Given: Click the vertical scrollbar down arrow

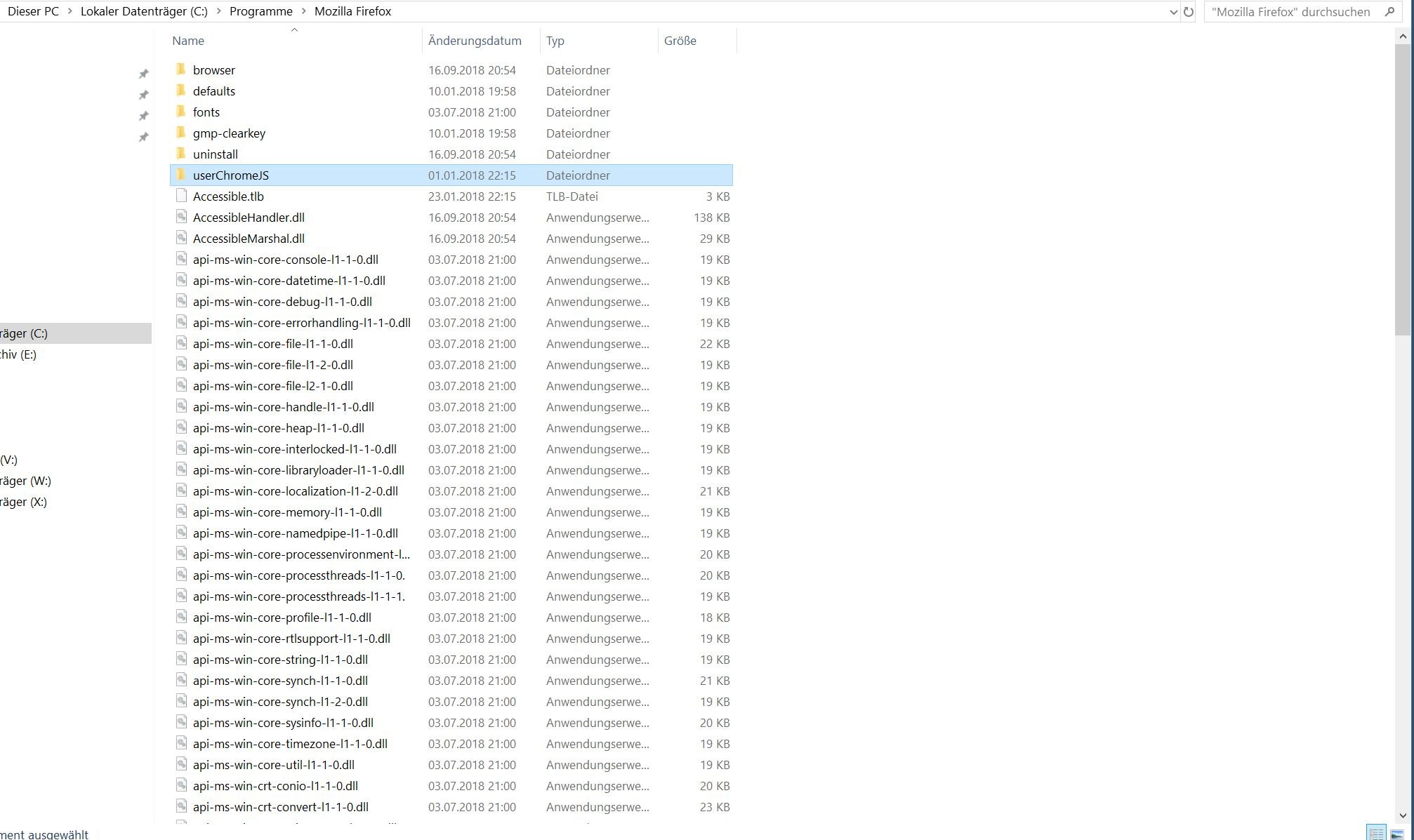Looking at the screenshot, I should (x=1403, y=815).
